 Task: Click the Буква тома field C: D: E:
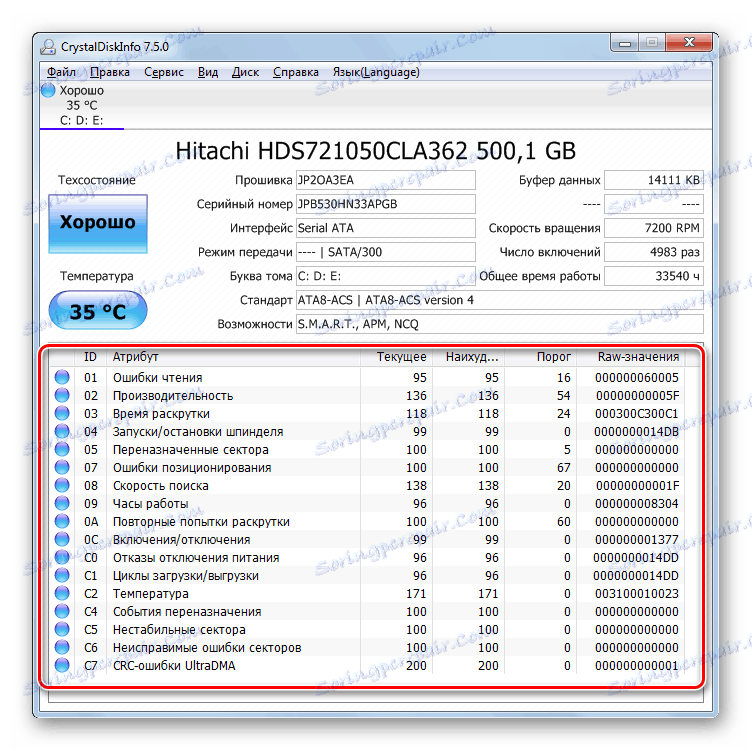(x=386, y=276)
